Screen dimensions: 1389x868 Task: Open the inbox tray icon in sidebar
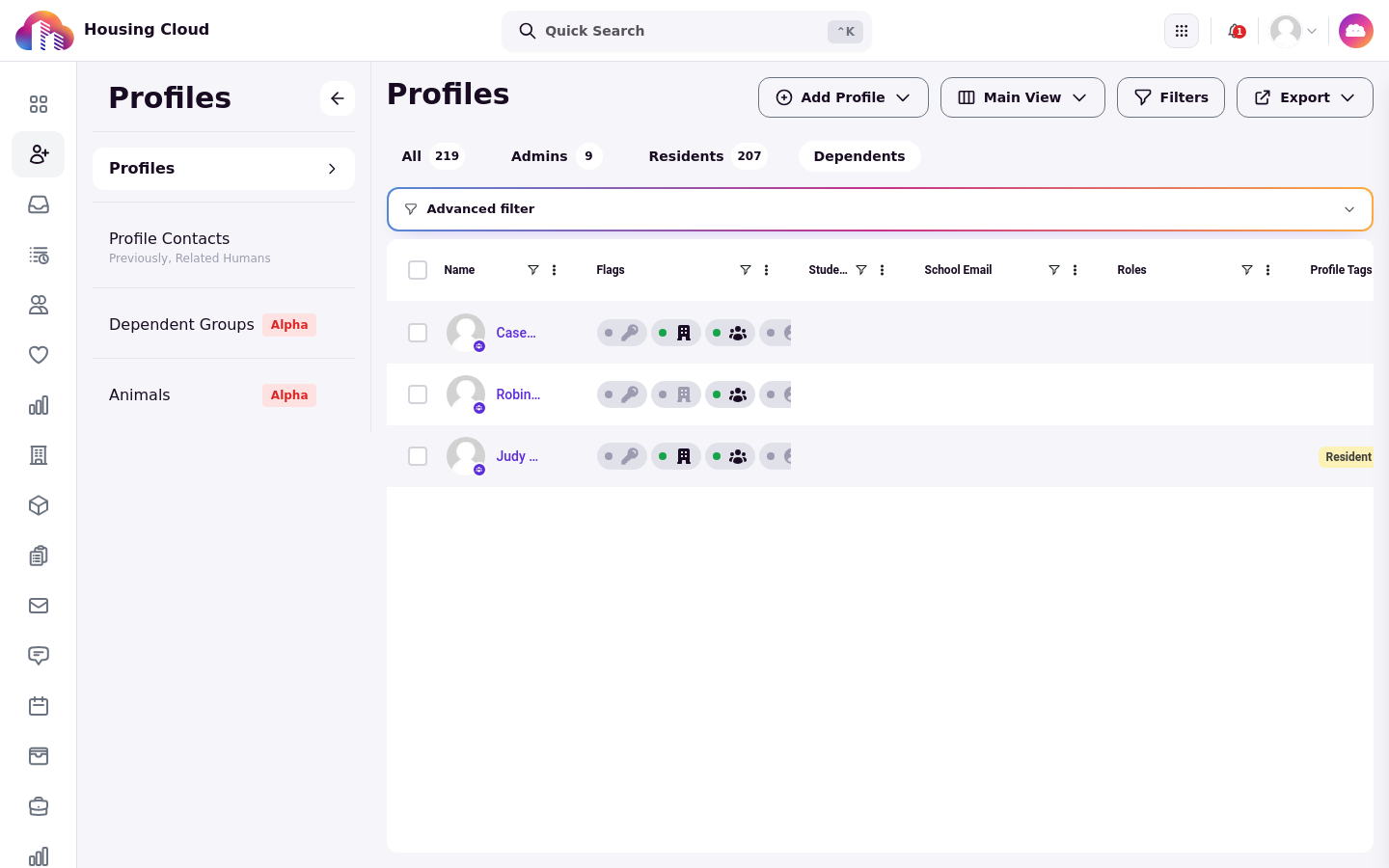coord(39,204)
